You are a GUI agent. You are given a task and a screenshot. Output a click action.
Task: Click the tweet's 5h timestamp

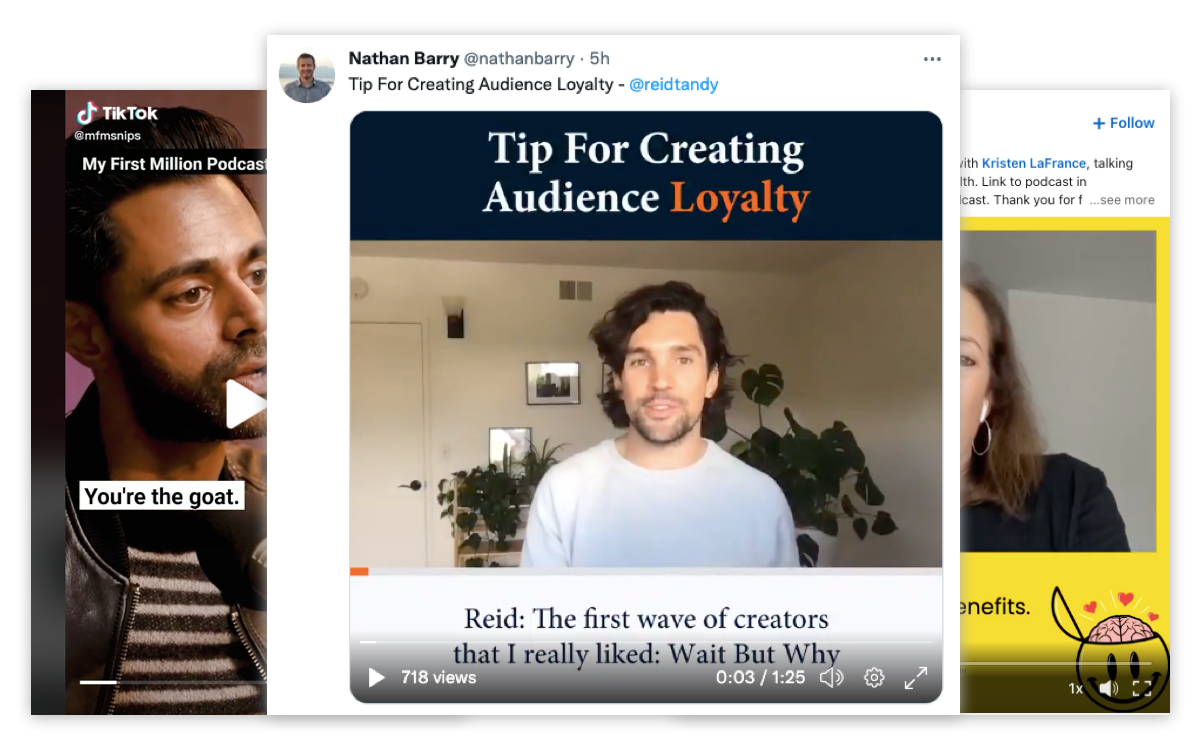(x=599, y=59)
